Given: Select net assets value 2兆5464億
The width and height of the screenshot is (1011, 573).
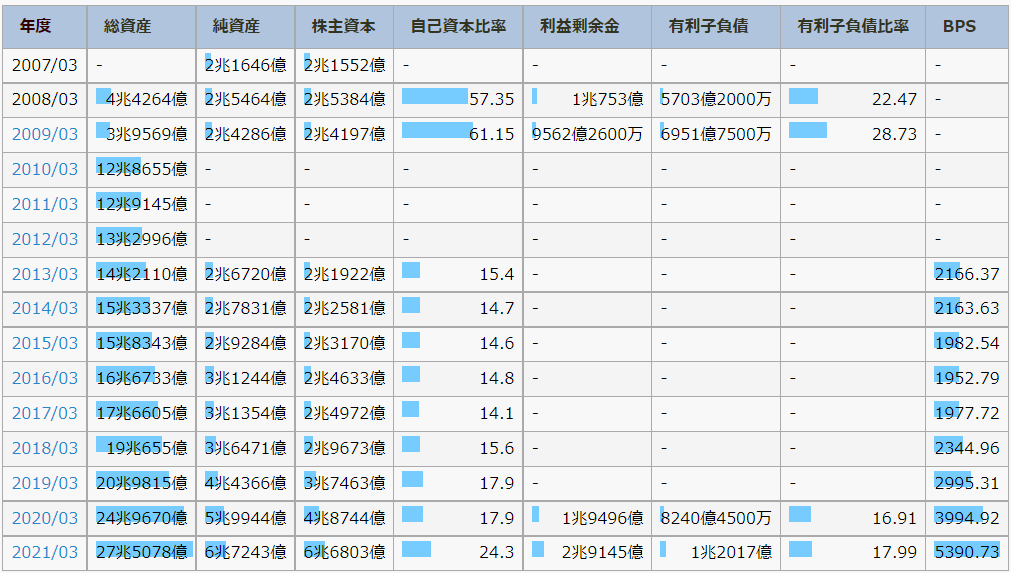Looking at the screenshot, I should (246, 99).
